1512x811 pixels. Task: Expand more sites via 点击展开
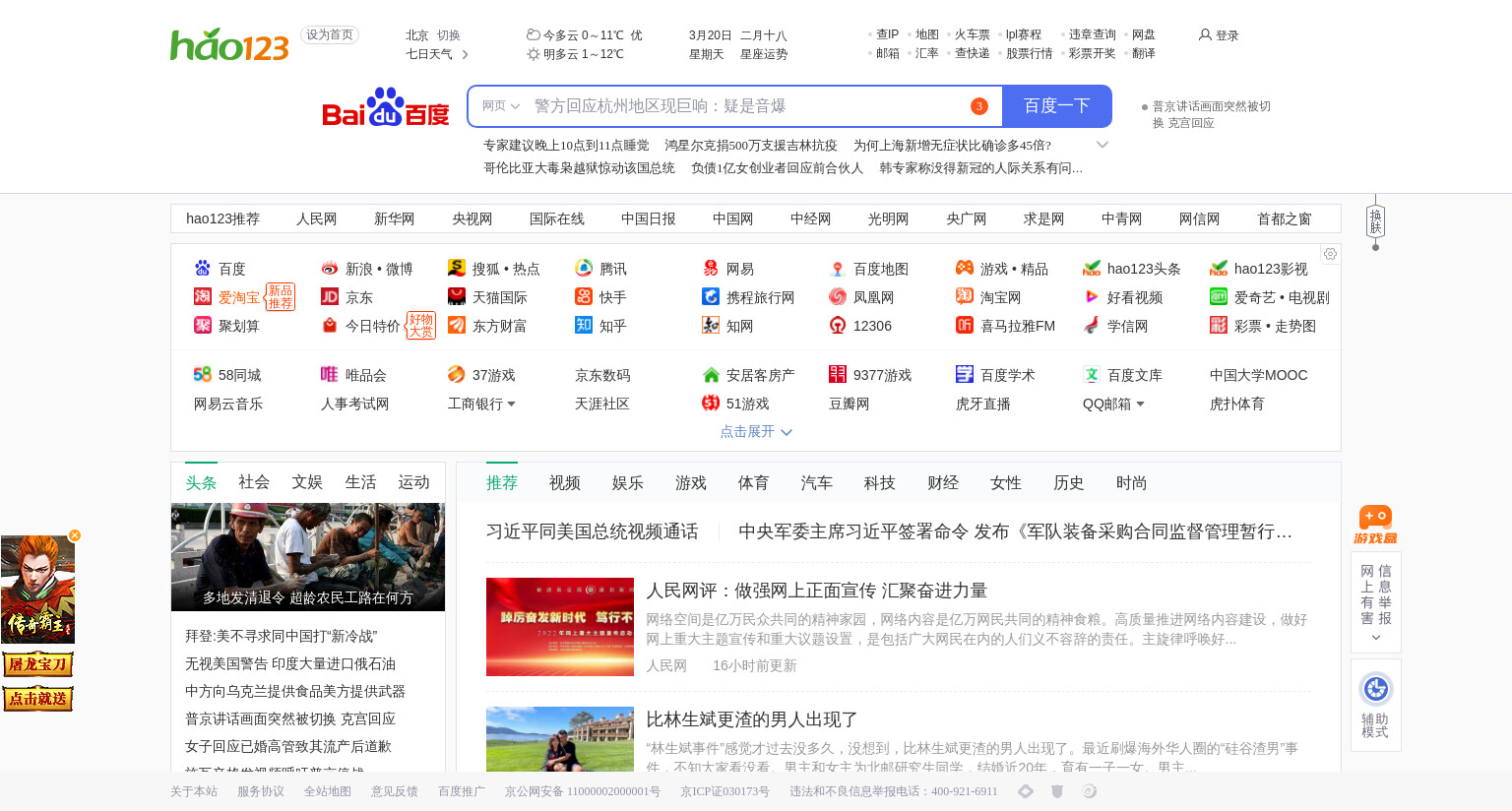[x=756, y=431]
